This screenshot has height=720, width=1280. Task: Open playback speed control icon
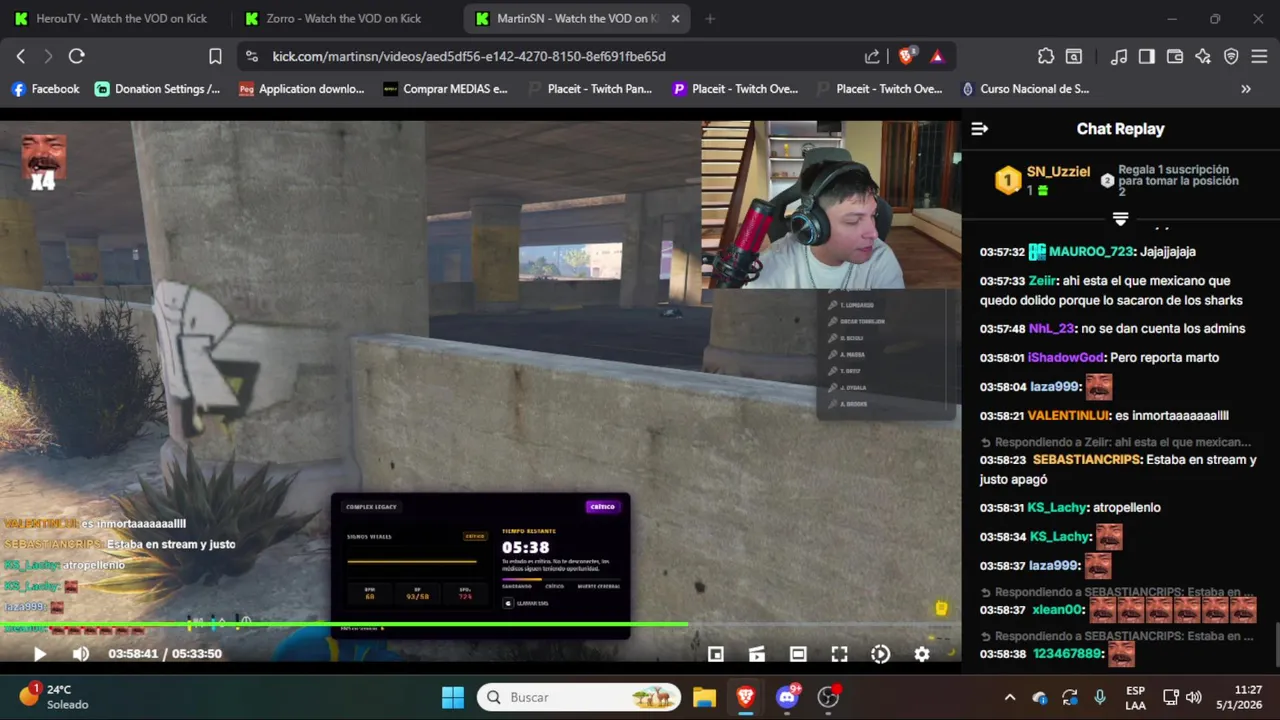point(880,654)
